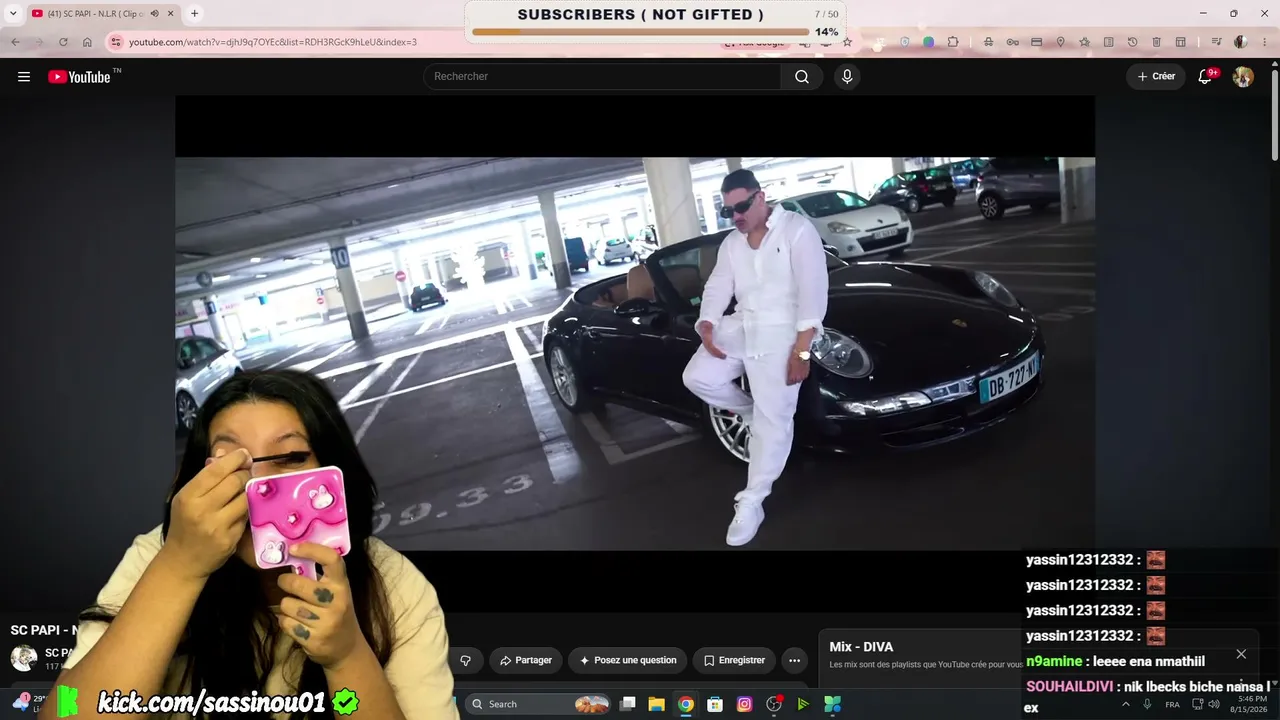1280x720 pixels.
Task: Open the Chrome three-dot menu
Action: (x=1264, y=42)
